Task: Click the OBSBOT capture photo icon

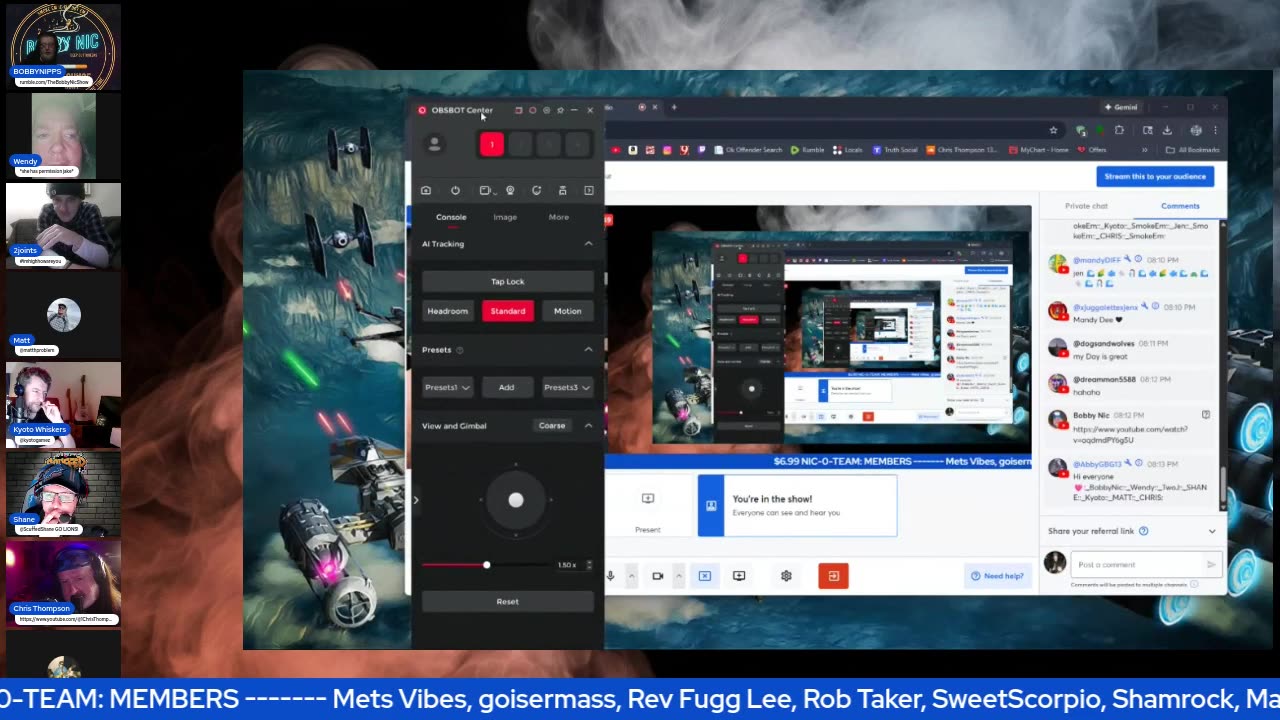Action: [426, 190]
